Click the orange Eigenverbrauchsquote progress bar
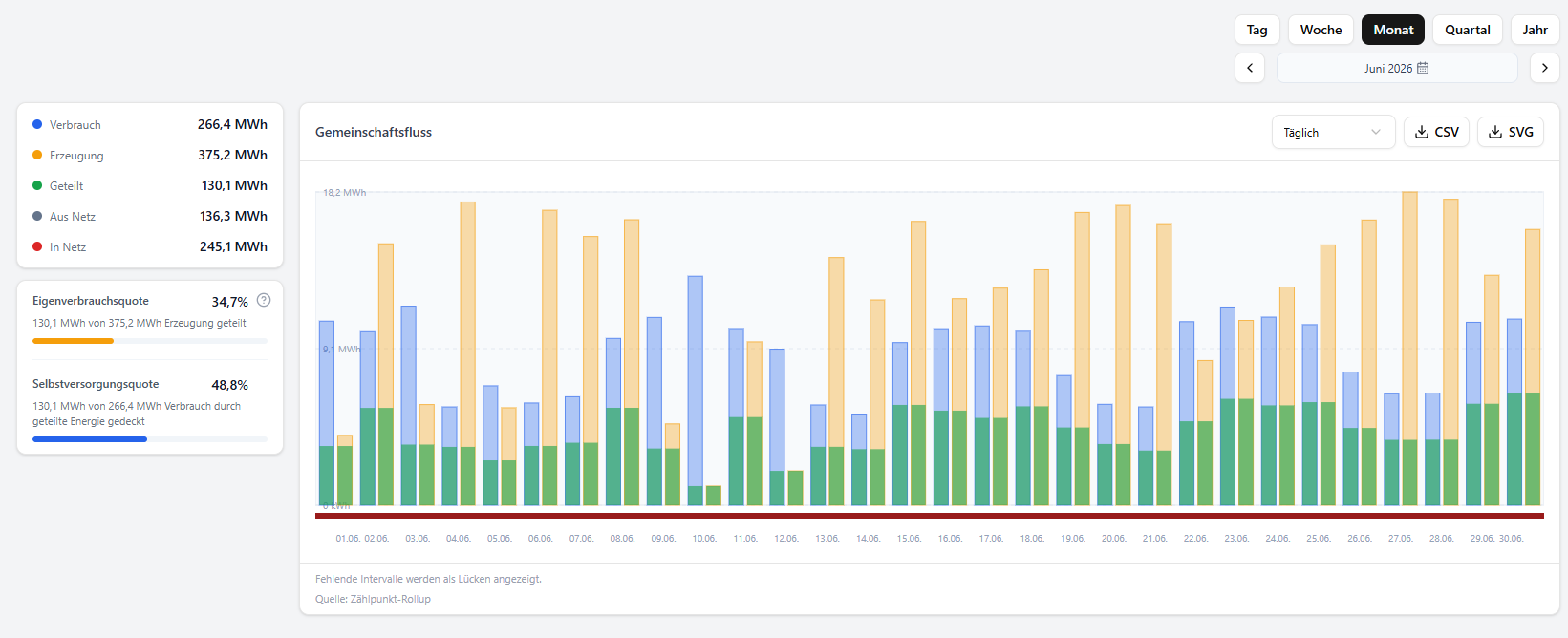 (x=73, y=341)
